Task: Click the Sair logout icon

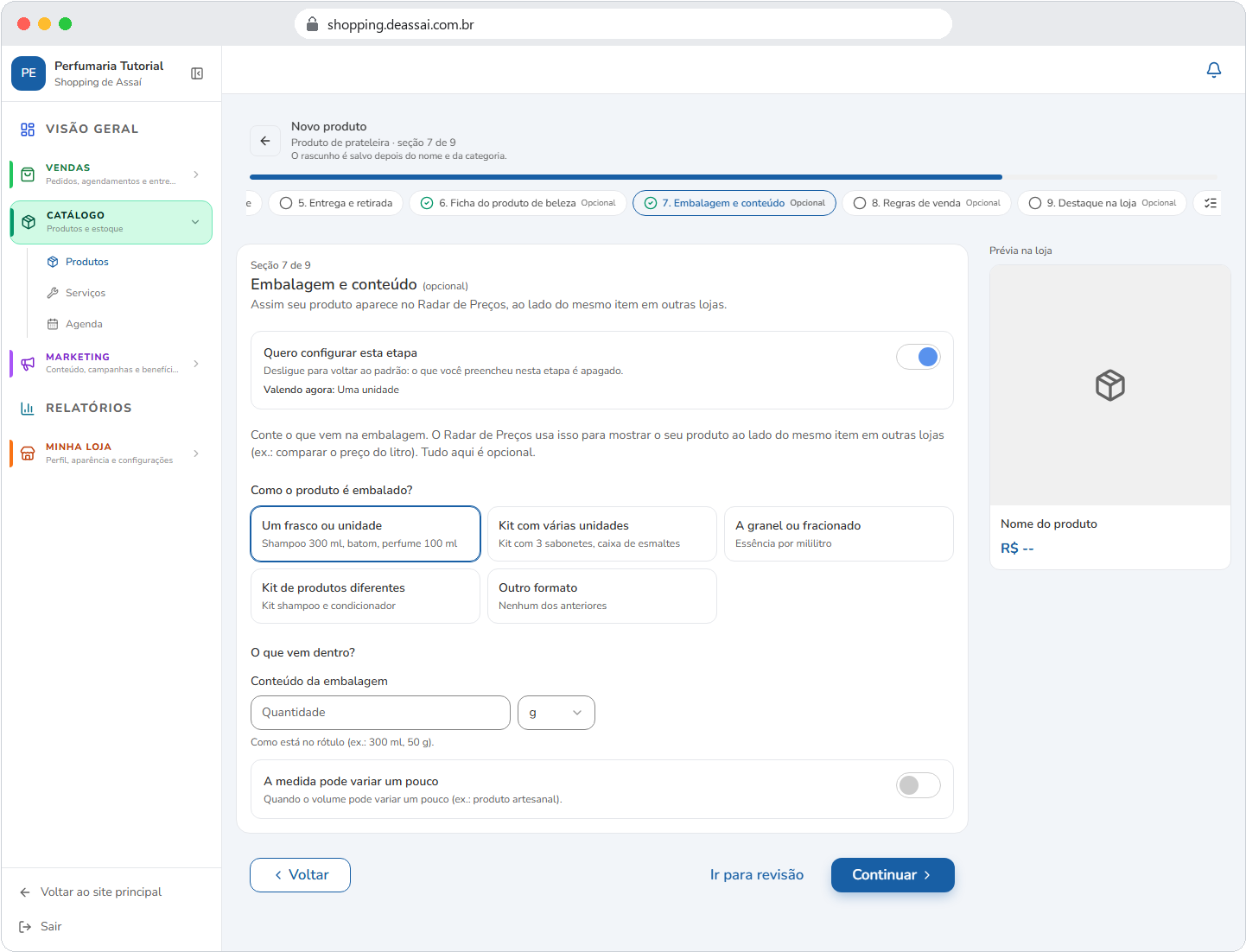Action: pyautogui.click(x=25, y=927)
